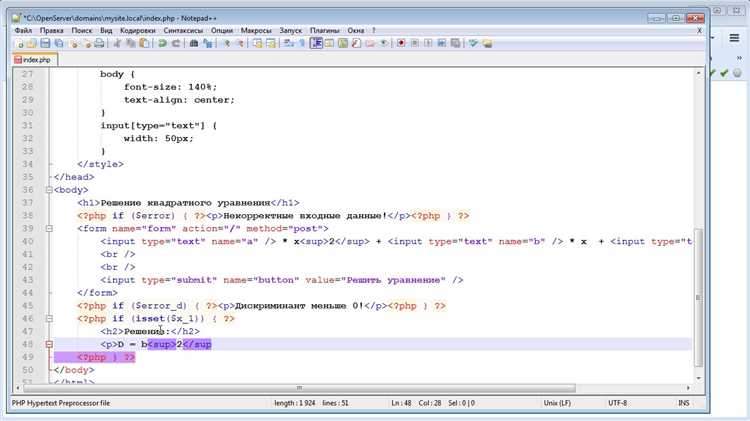Screen dimensions: 750x421
Task: Toggle the highlighted indent guide button
Action: click(316, 44)
